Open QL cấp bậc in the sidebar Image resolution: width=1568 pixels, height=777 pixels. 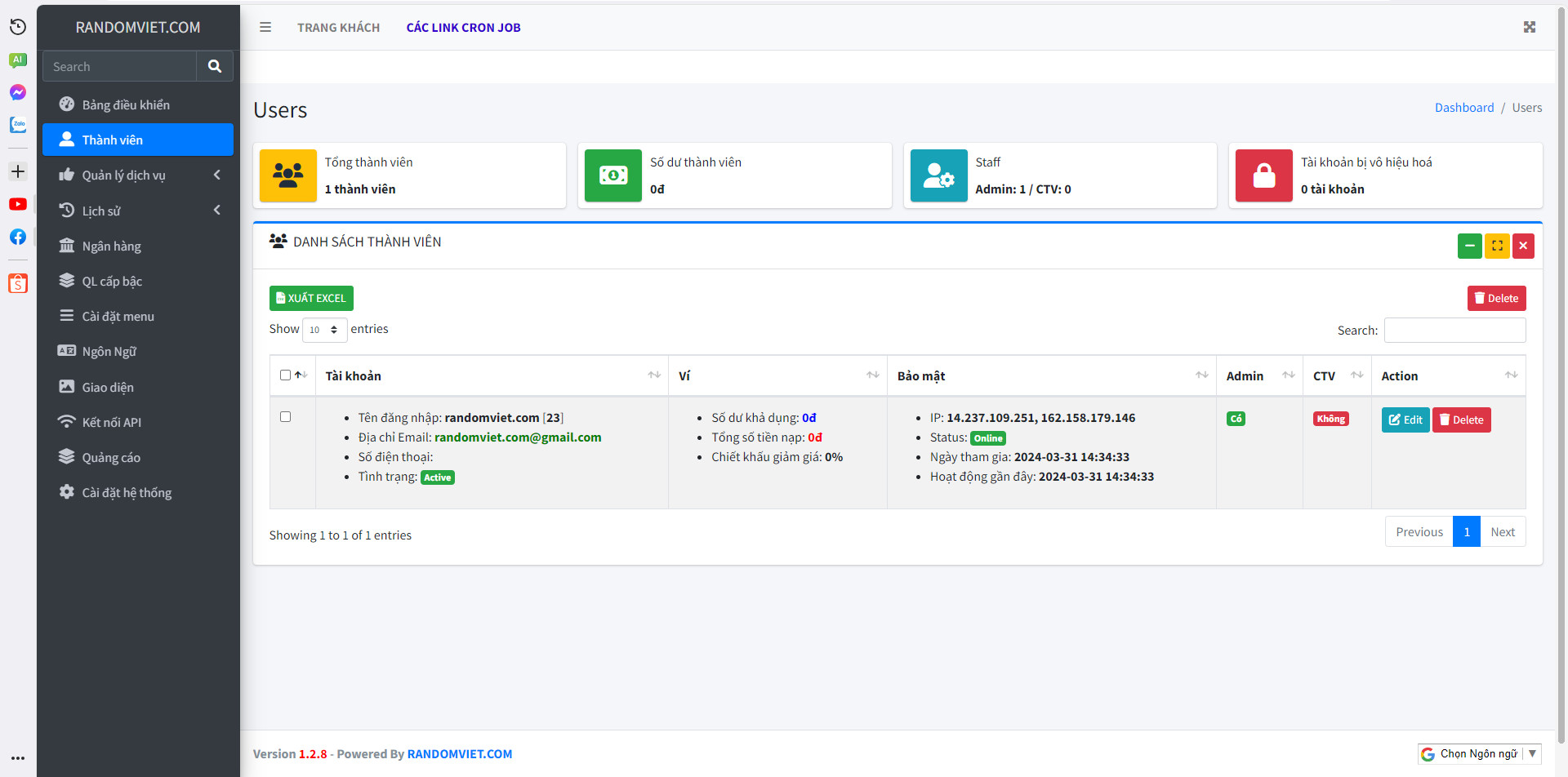(x=138, y=281)
